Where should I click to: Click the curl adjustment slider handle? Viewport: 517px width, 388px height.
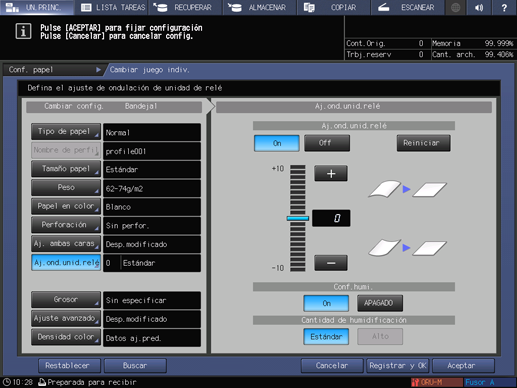point(298,218)
